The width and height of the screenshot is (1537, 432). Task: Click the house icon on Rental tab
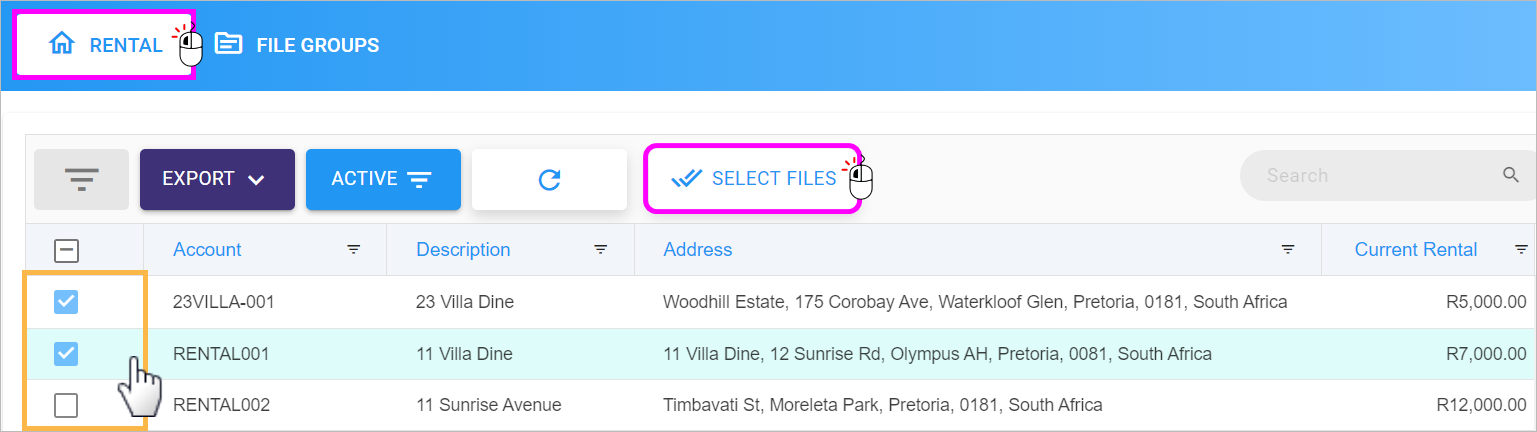62,44
